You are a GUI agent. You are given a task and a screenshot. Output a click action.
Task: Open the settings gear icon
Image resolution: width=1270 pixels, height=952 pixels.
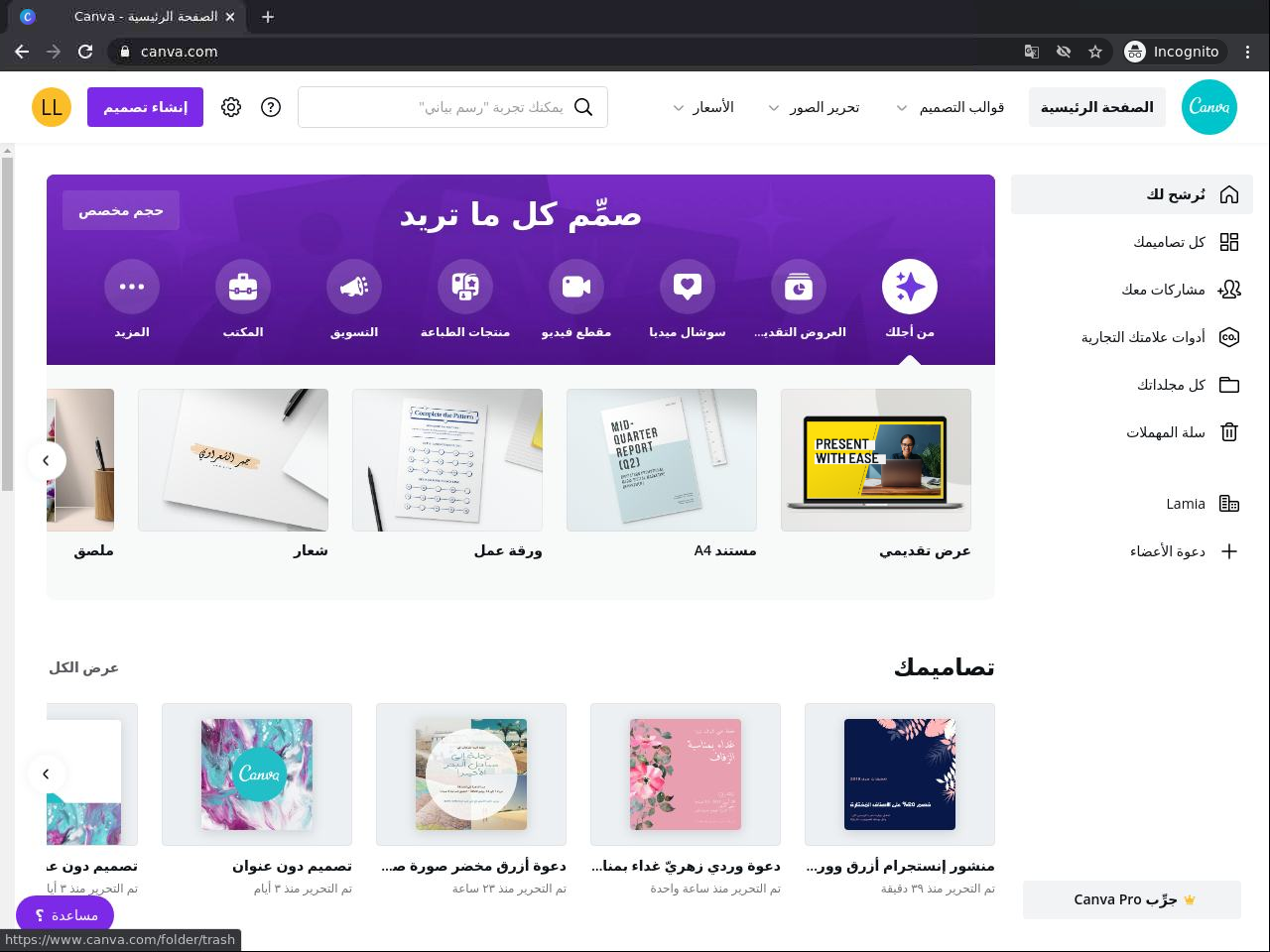(231, 107)
